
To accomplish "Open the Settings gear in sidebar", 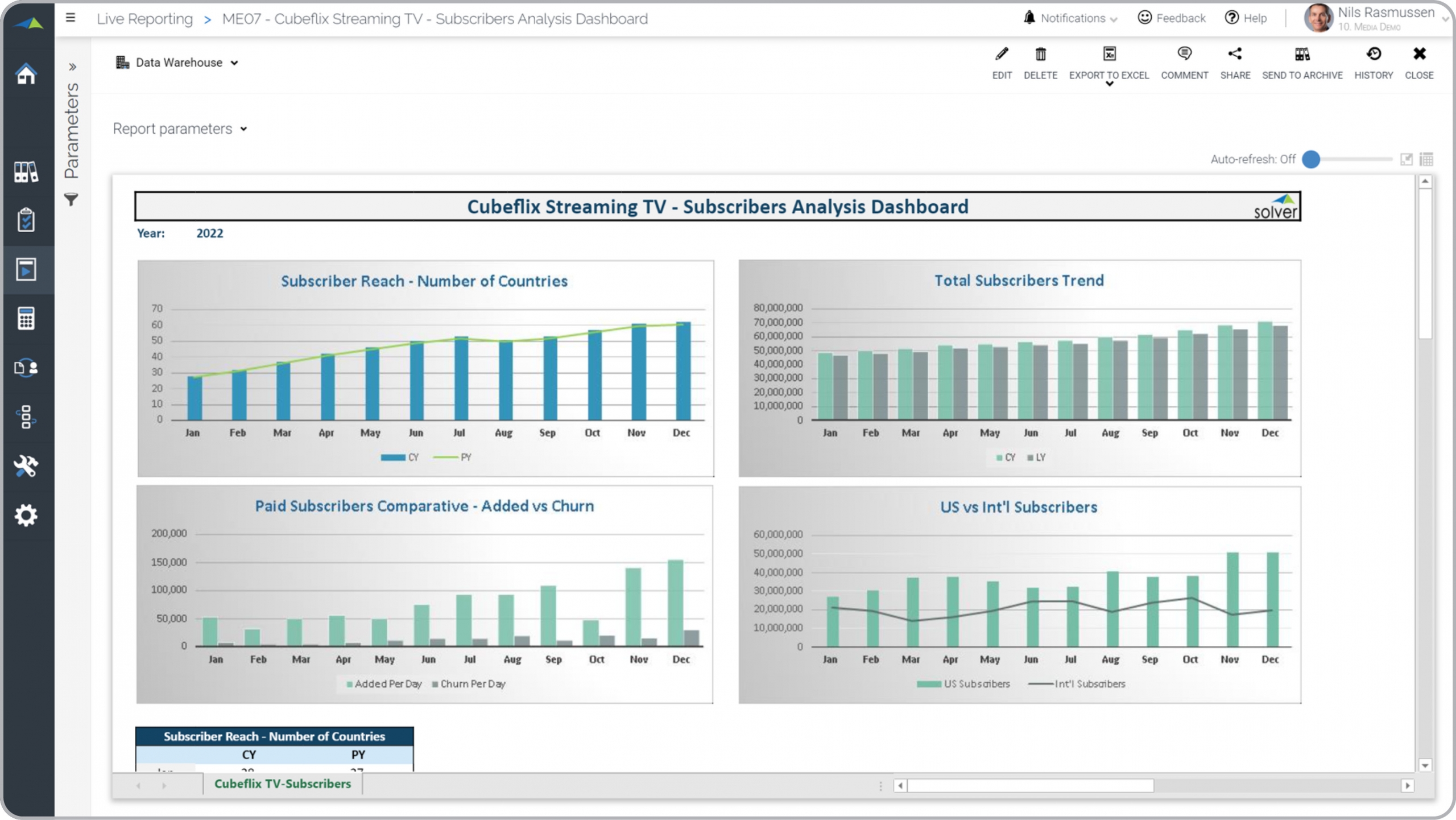I will [x=26, y=516].
